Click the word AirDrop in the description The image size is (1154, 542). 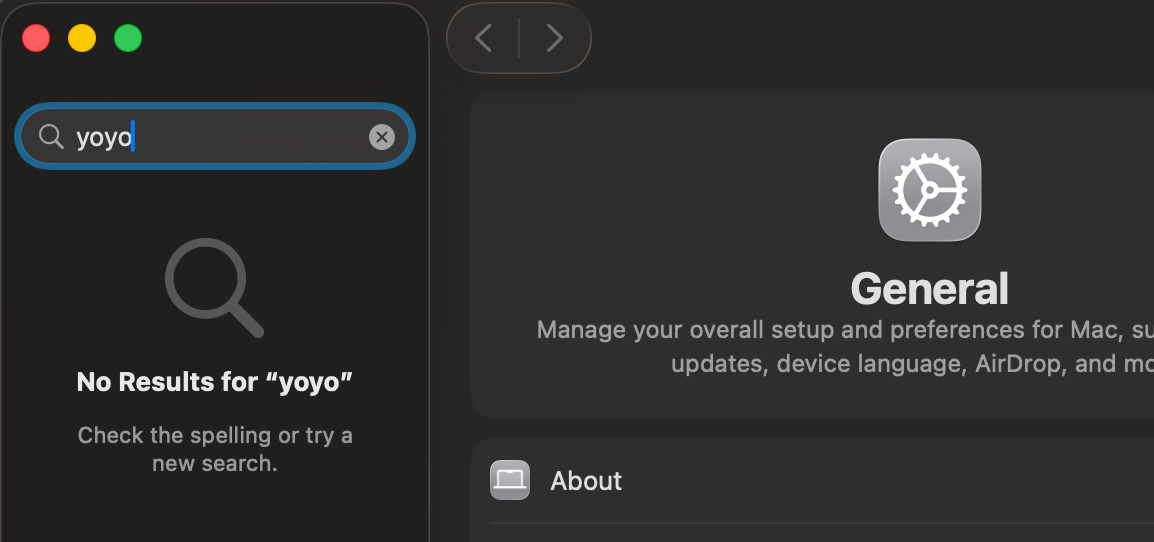click(x=1015, y=363)
